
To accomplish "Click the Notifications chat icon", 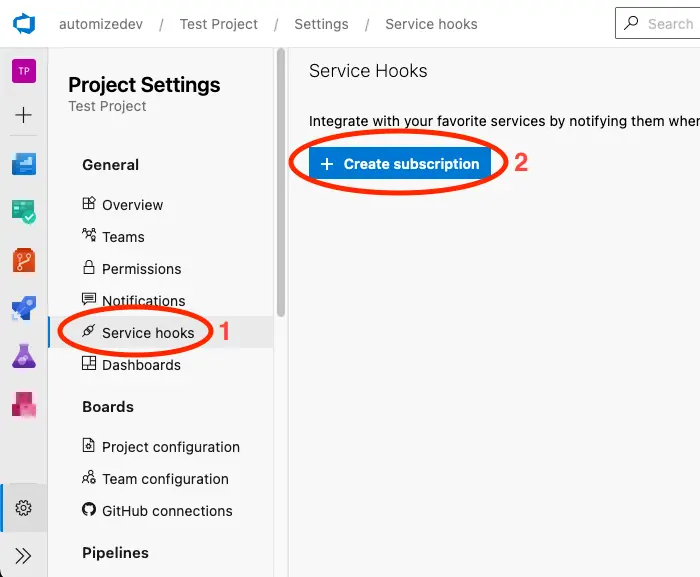I will (x=89, y=299).
